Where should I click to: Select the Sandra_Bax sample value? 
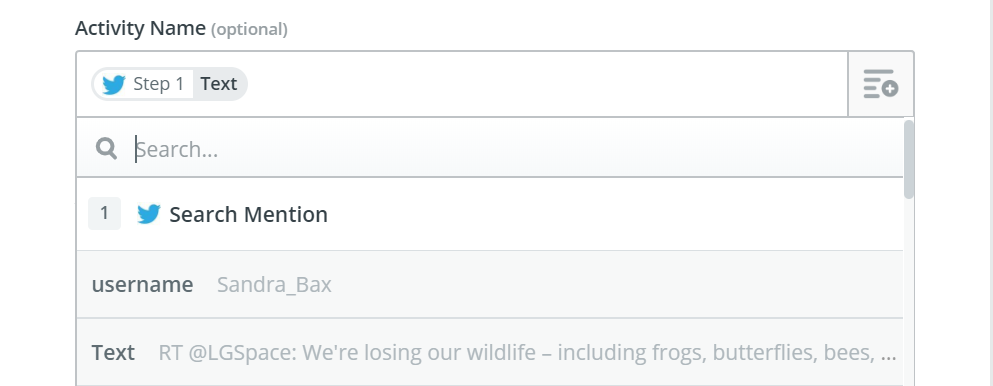(274, 285)
